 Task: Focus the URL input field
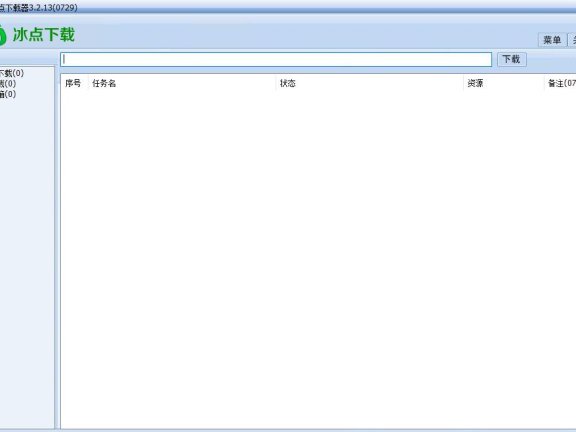276,59
